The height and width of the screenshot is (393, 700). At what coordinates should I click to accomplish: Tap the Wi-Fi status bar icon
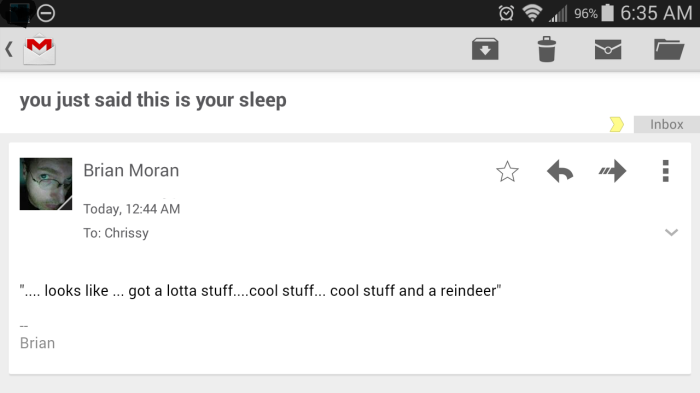[x=532, y=13]
